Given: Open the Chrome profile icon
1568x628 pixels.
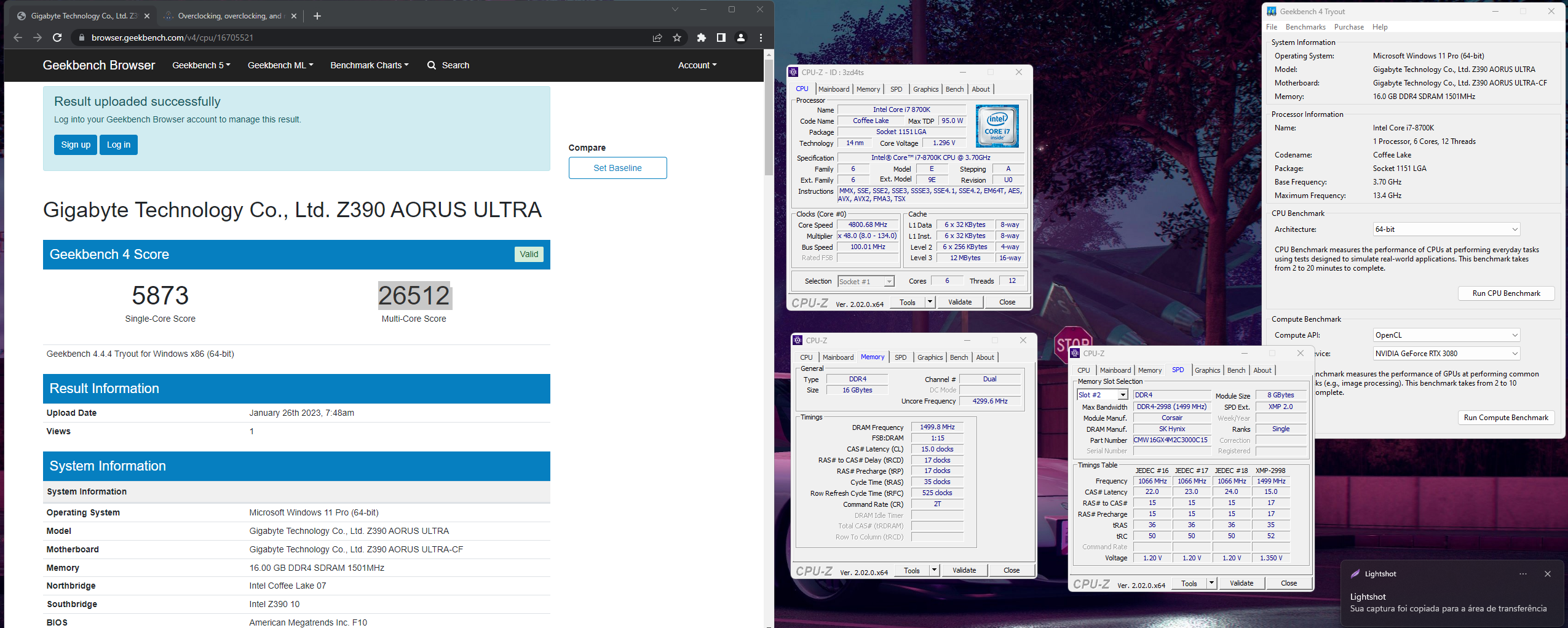Looking at the screenshot, I should pyautogui.click(x=741, y=38).
